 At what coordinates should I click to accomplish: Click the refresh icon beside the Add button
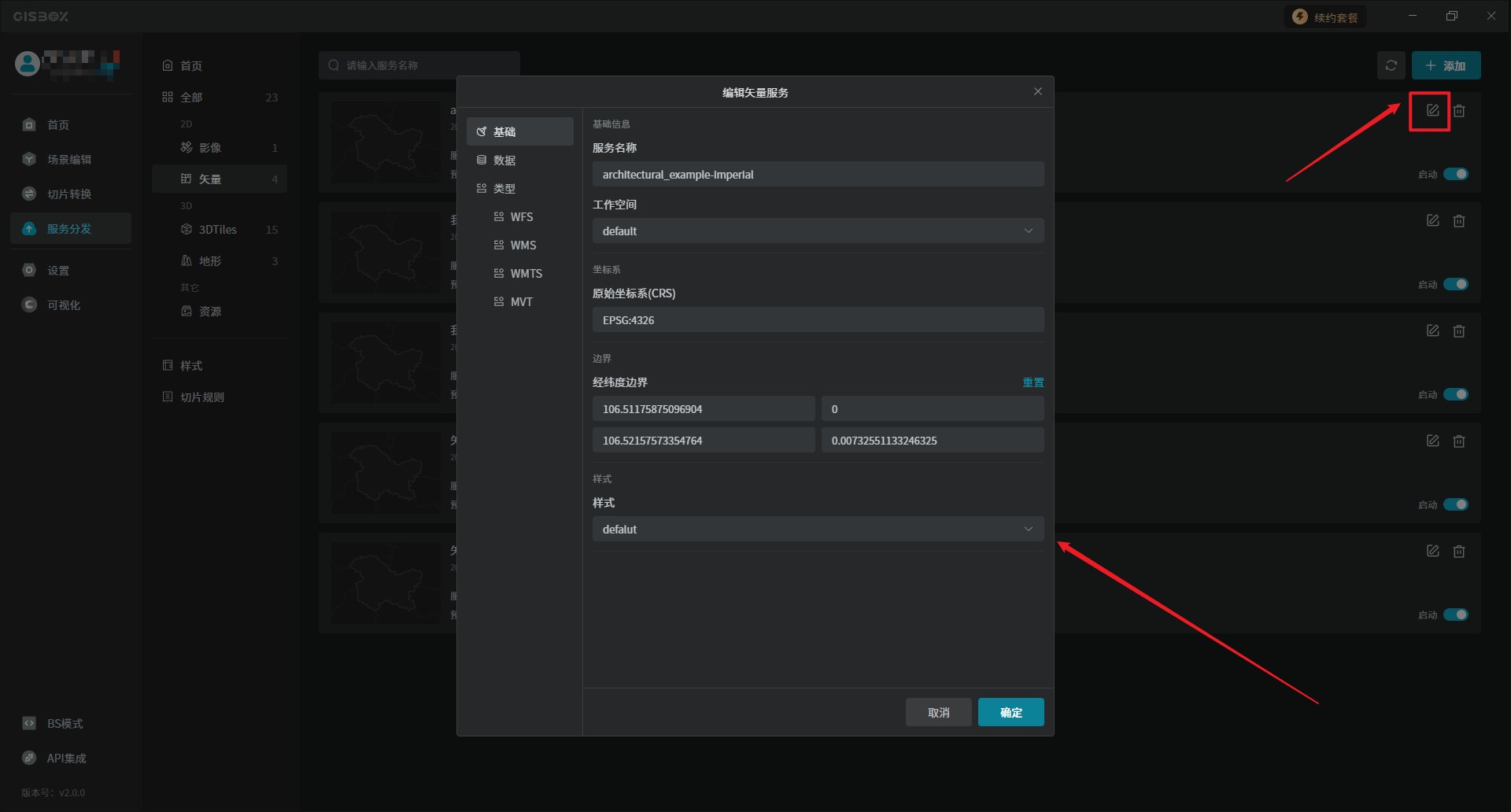[1391, 65]
